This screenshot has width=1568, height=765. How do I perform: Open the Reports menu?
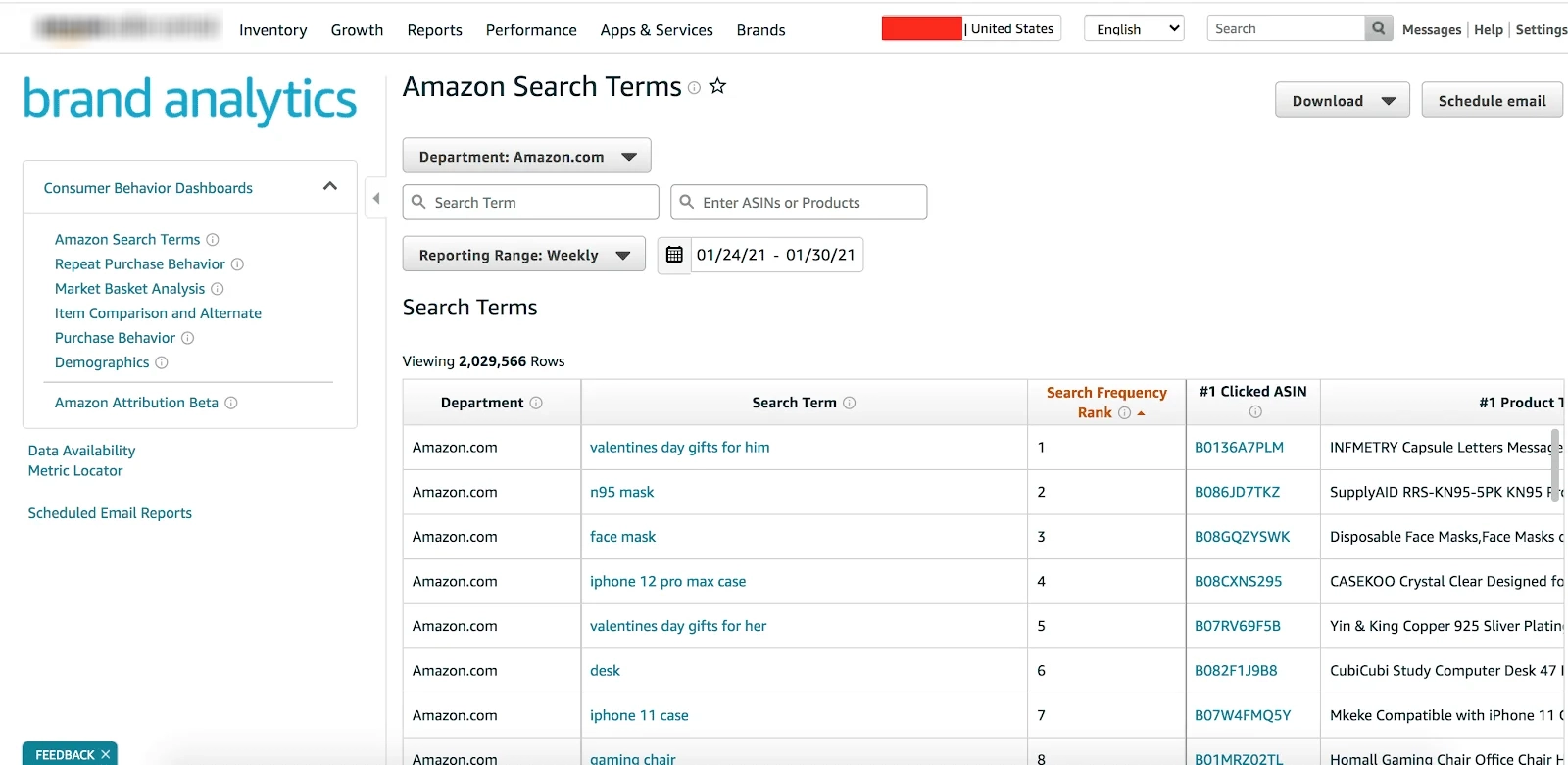(x=434, y=30)
